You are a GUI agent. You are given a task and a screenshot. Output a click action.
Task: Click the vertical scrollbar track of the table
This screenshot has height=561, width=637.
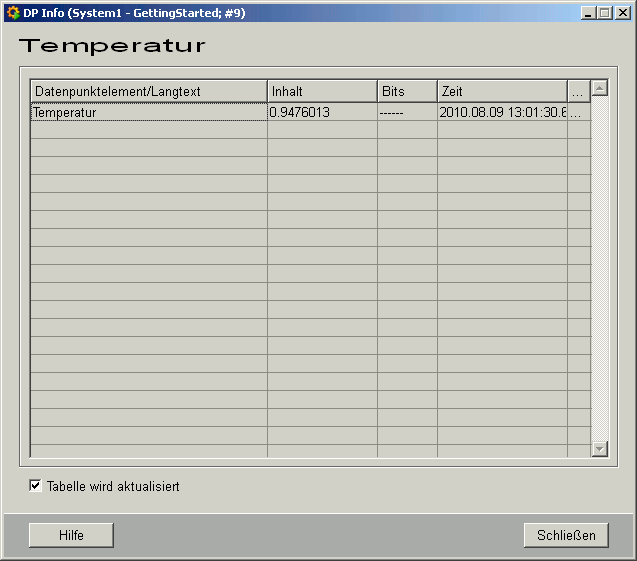point(600,270)
